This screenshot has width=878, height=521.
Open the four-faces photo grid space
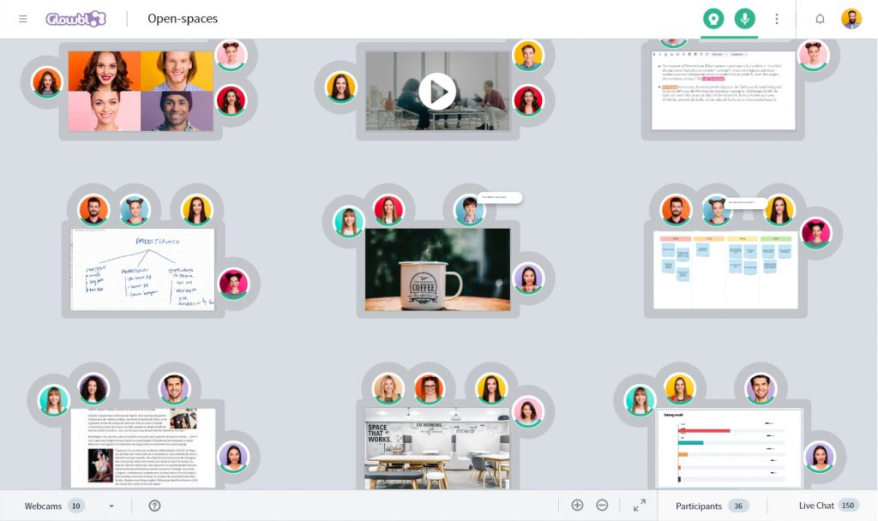pyautogui.click(x=140, y=91)
